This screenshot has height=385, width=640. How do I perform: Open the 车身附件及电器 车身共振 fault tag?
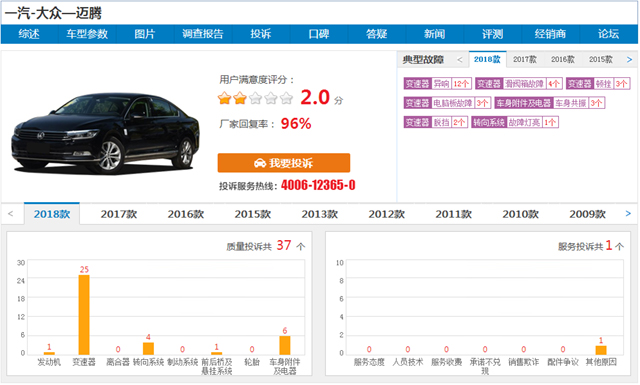tap(549, 103)
